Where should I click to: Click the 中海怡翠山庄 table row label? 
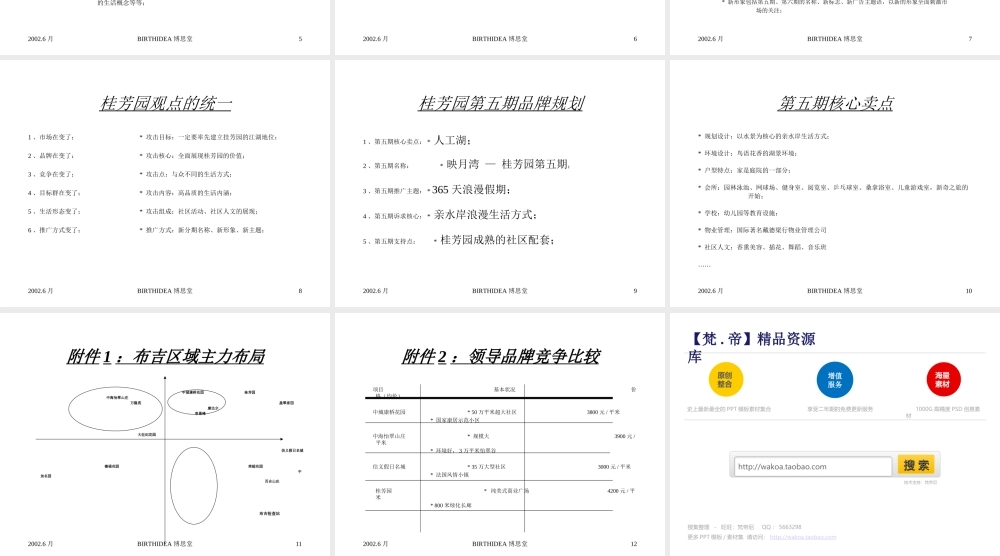(389, 439)
